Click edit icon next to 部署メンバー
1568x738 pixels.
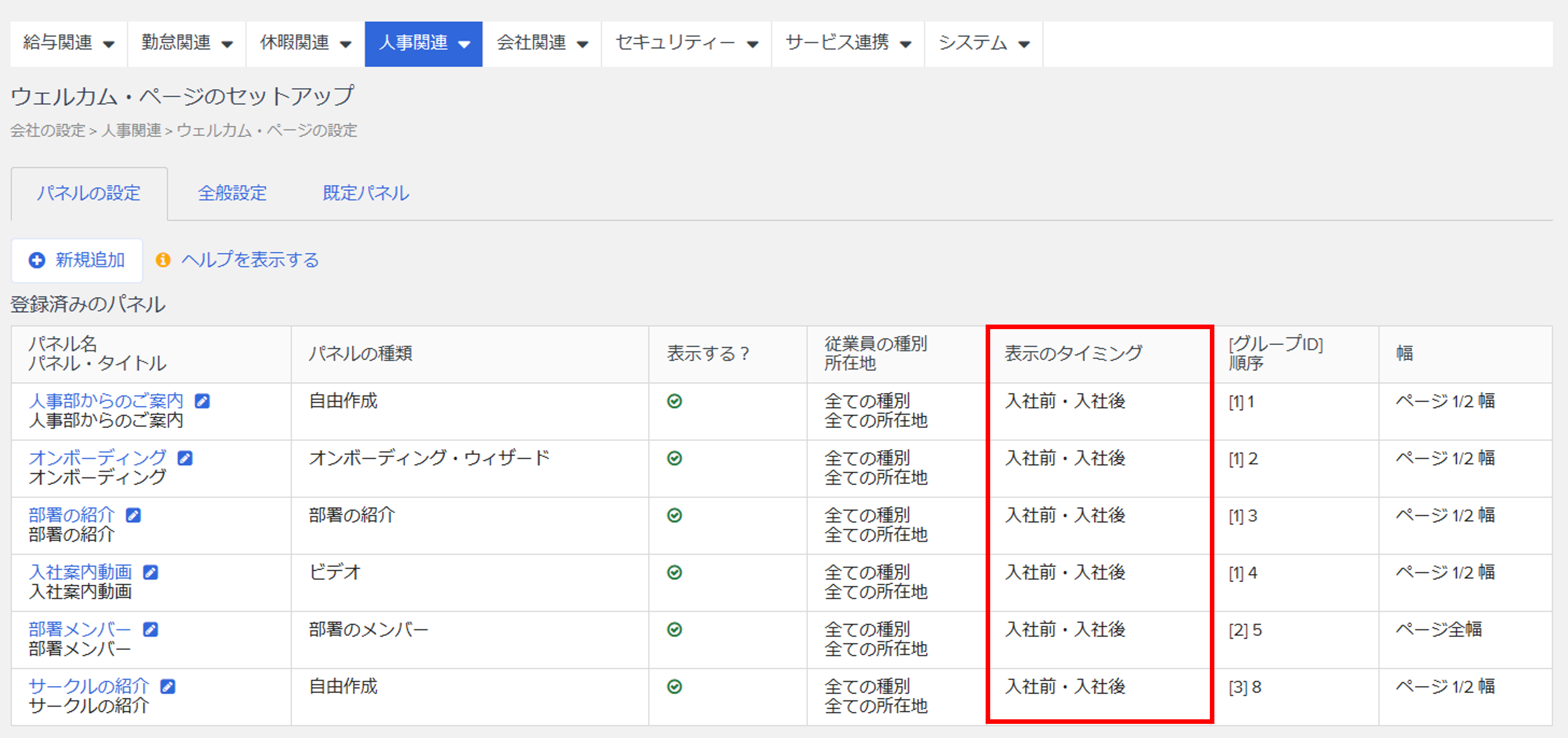150,629
